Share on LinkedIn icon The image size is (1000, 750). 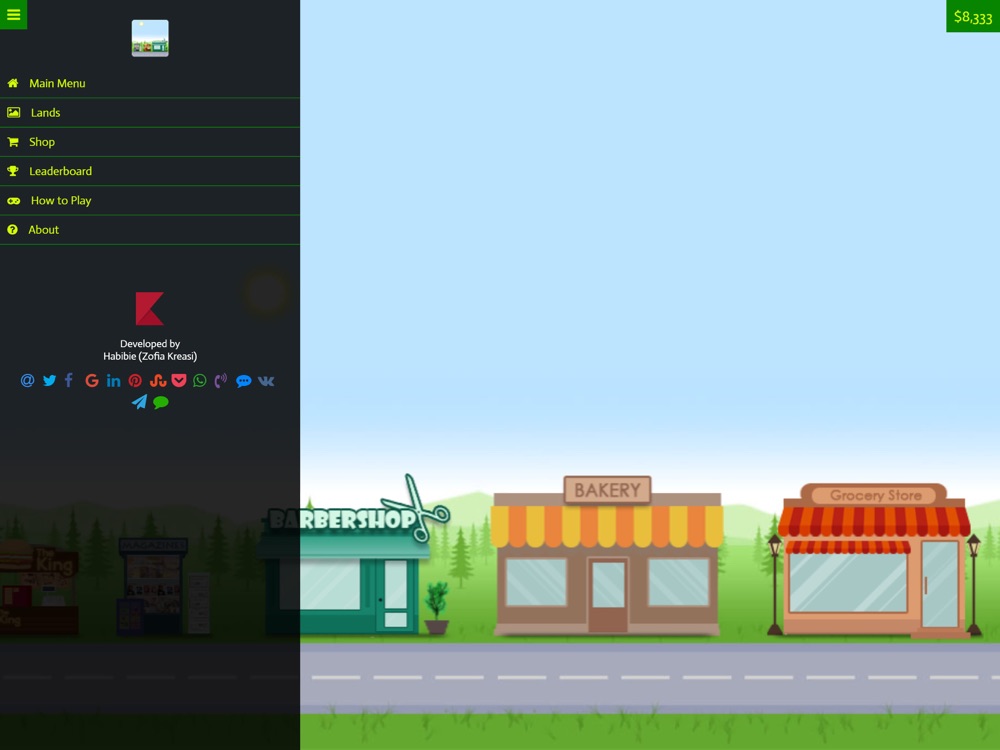(x=114, y=381)
